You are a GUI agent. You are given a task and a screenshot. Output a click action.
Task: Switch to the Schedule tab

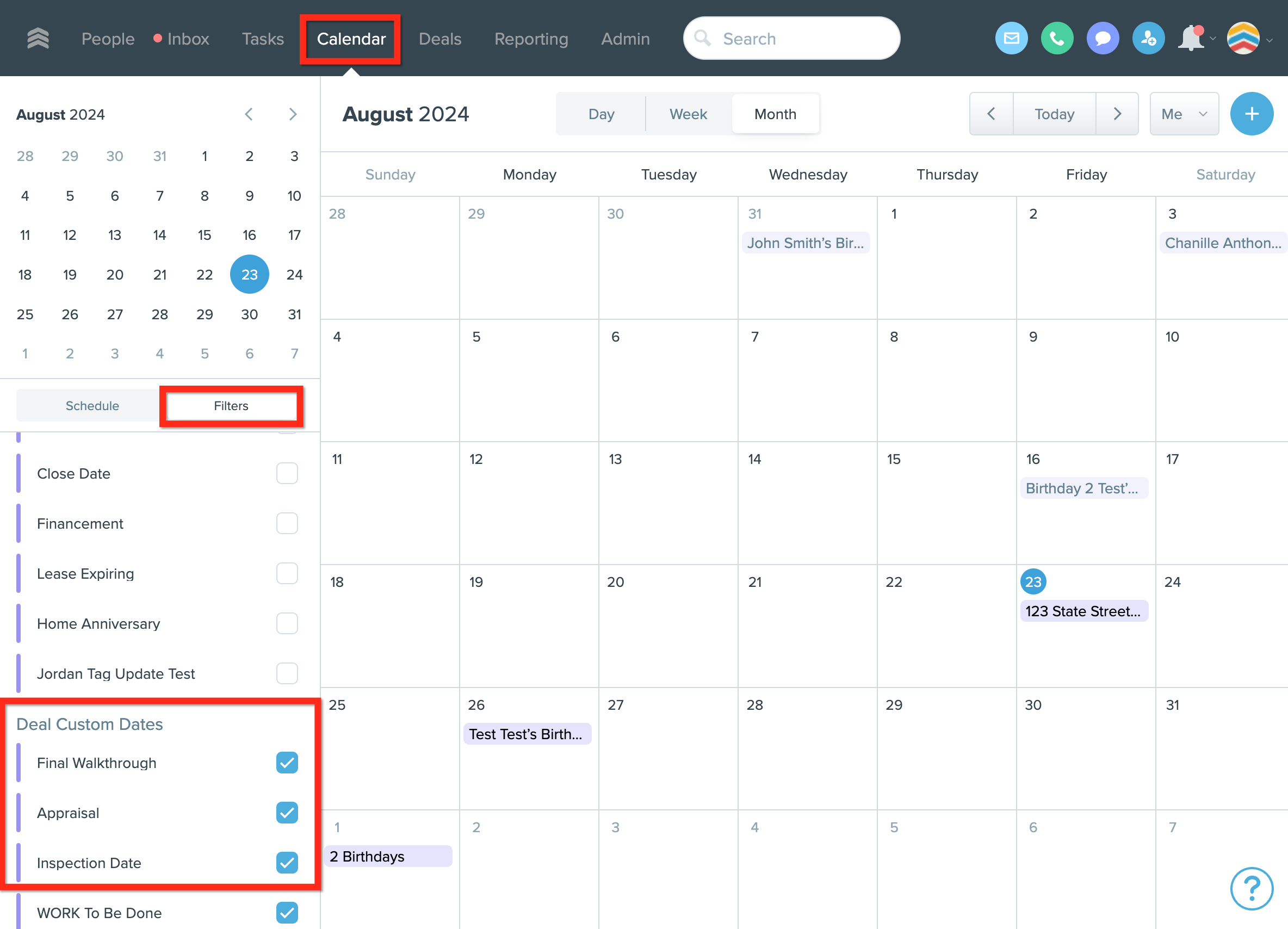[x=92, y=405]
